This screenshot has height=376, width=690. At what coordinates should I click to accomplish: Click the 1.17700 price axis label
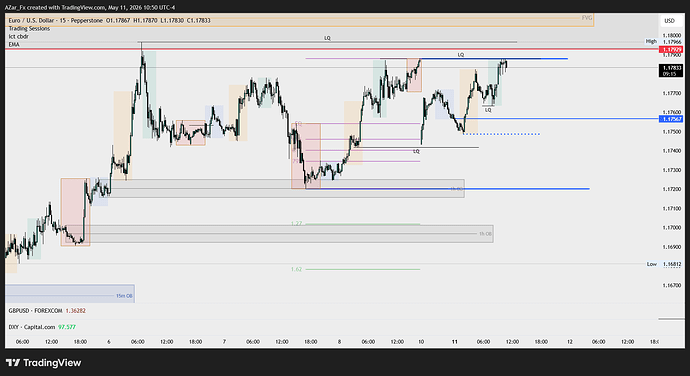click(x=672, y=93)
